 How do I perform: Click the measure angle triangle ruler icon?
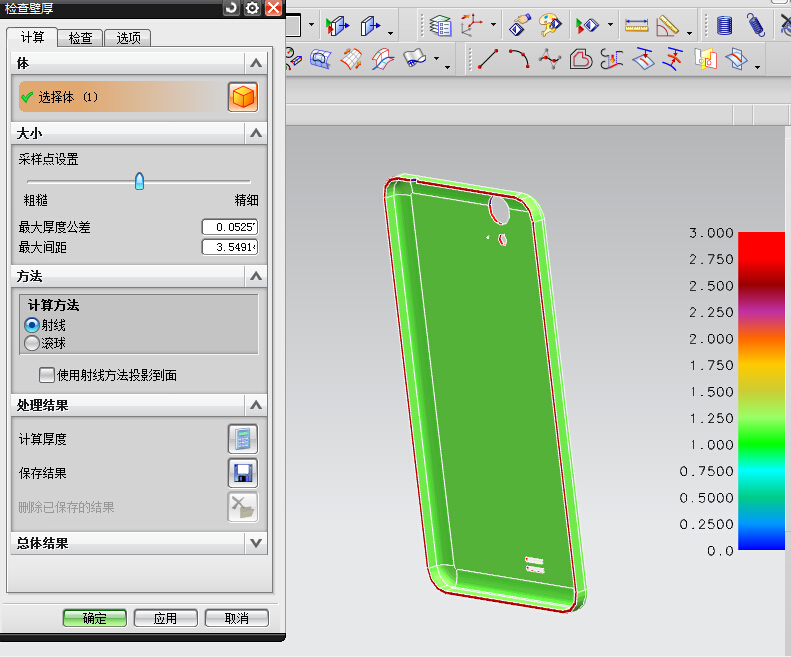point(667,25)
